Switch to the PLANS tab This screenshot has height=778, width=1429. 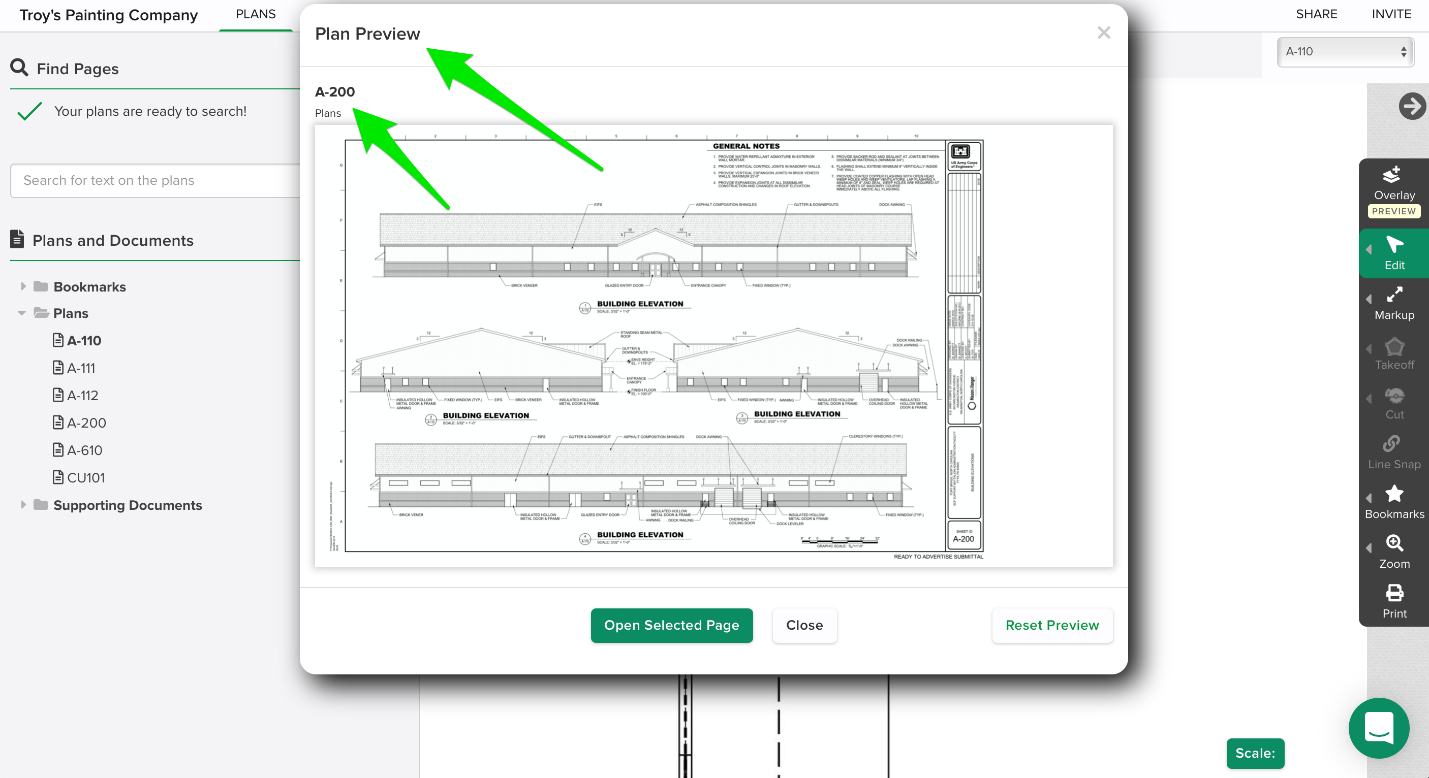click(x=256, y=14)
